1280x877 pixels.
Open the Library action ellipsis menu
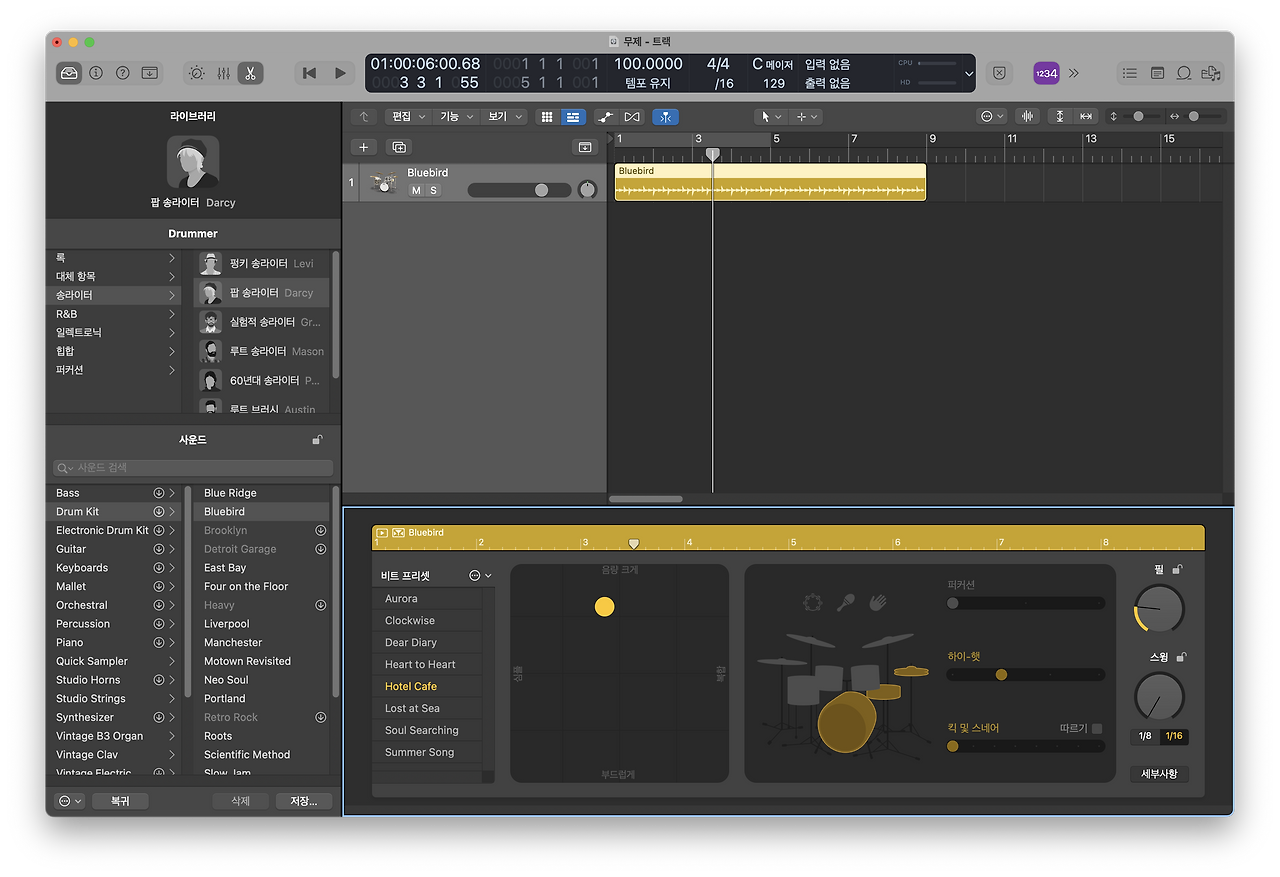pyautogui.click(x=70, y=801)
